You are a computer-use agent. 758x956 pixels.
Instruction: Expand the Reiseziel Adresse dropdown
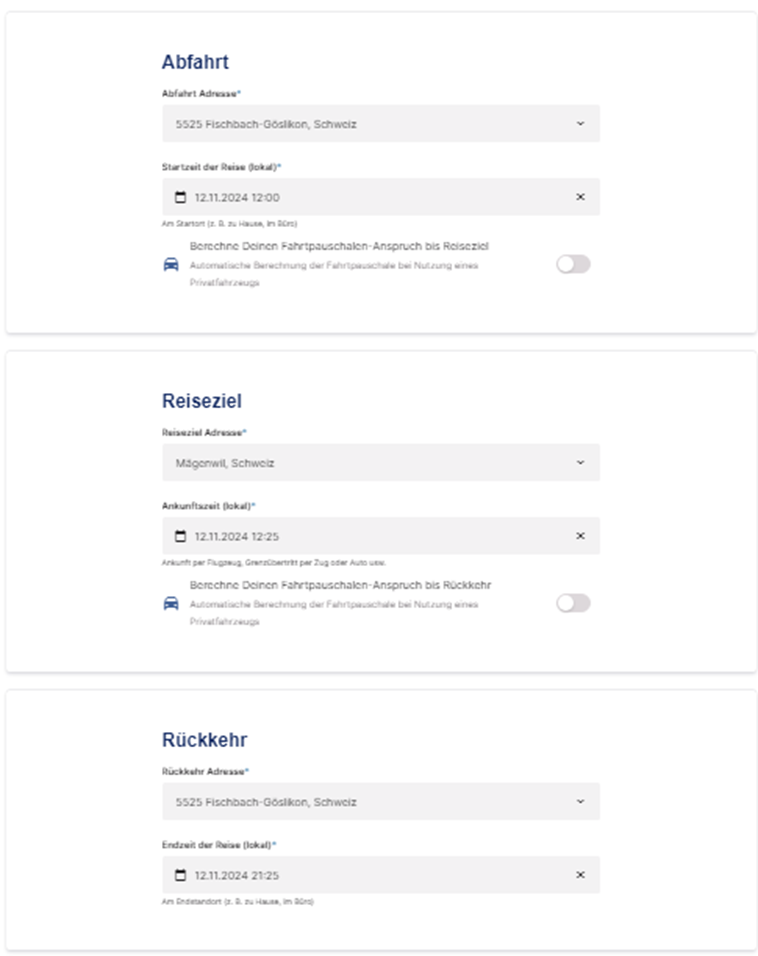click(580, 463)
